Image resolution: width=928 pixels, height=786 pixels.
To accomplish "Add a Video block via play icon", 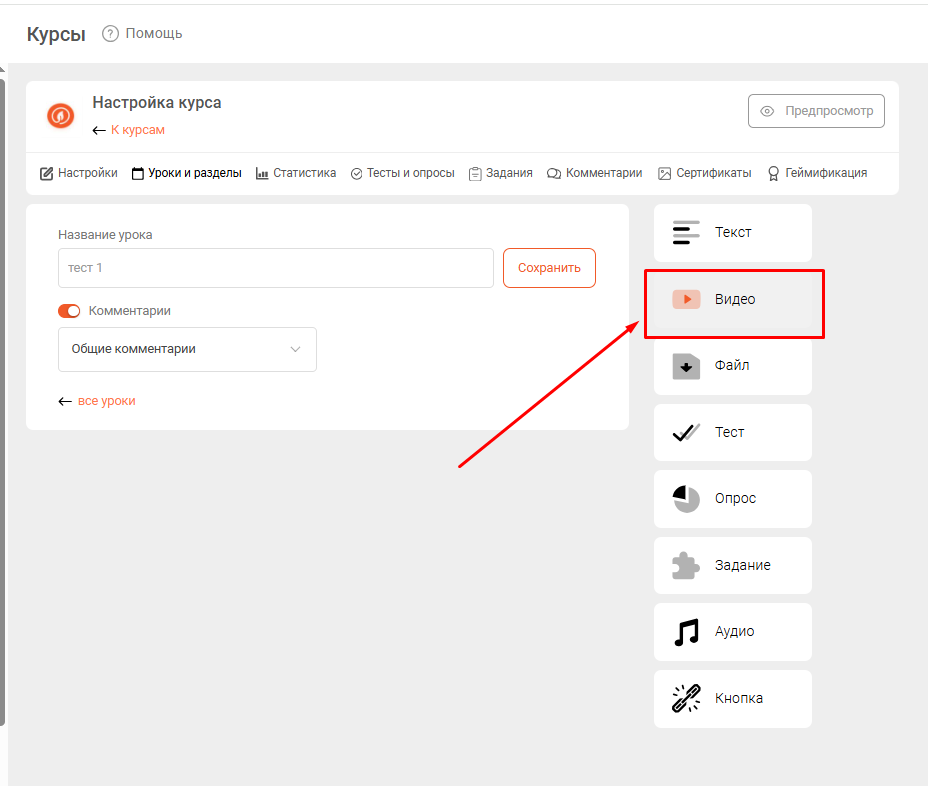I will tap(686, 299).
